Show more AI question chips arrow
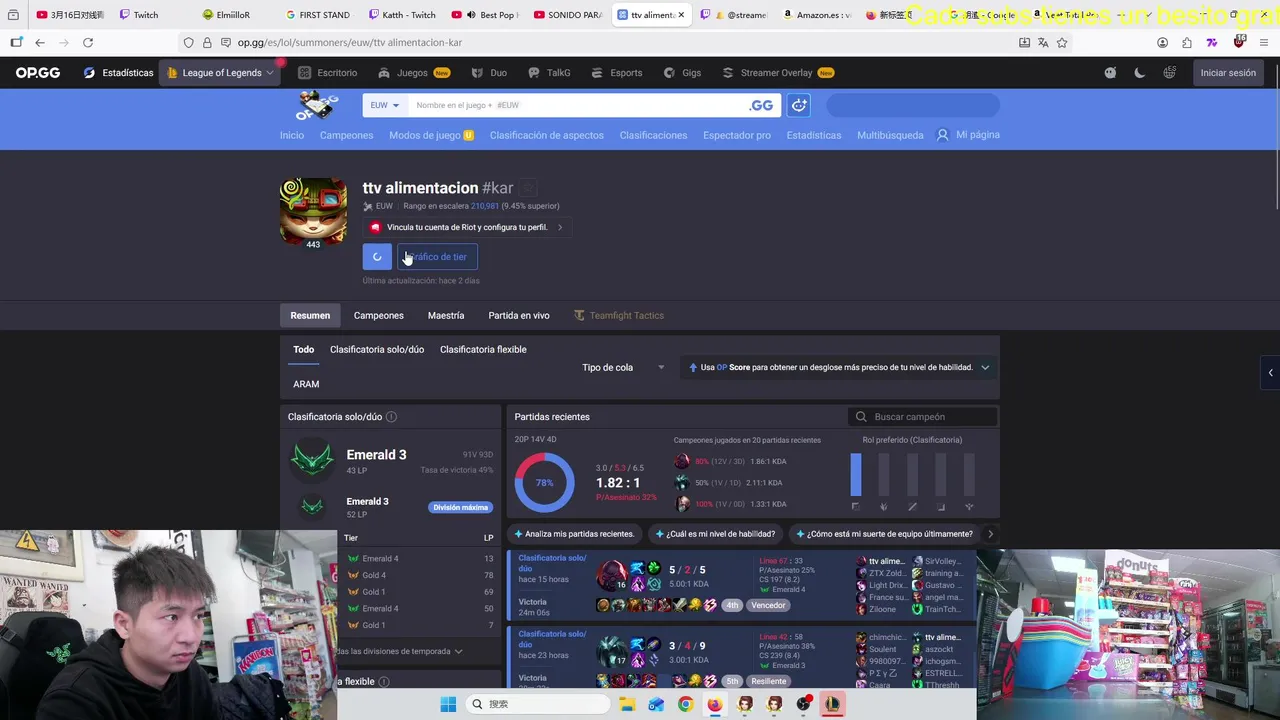The image size is (1280, 720). [990, 534]
